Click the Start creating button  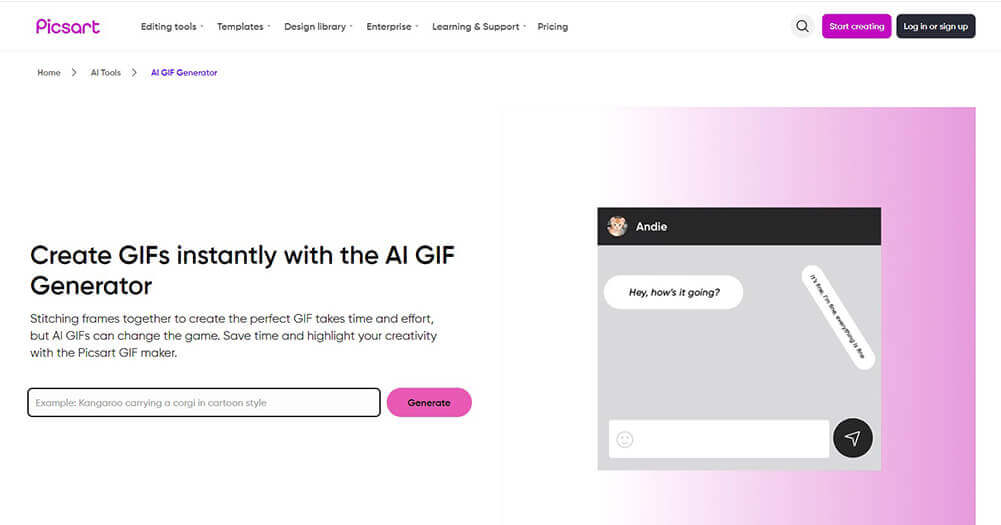[856, 27]
